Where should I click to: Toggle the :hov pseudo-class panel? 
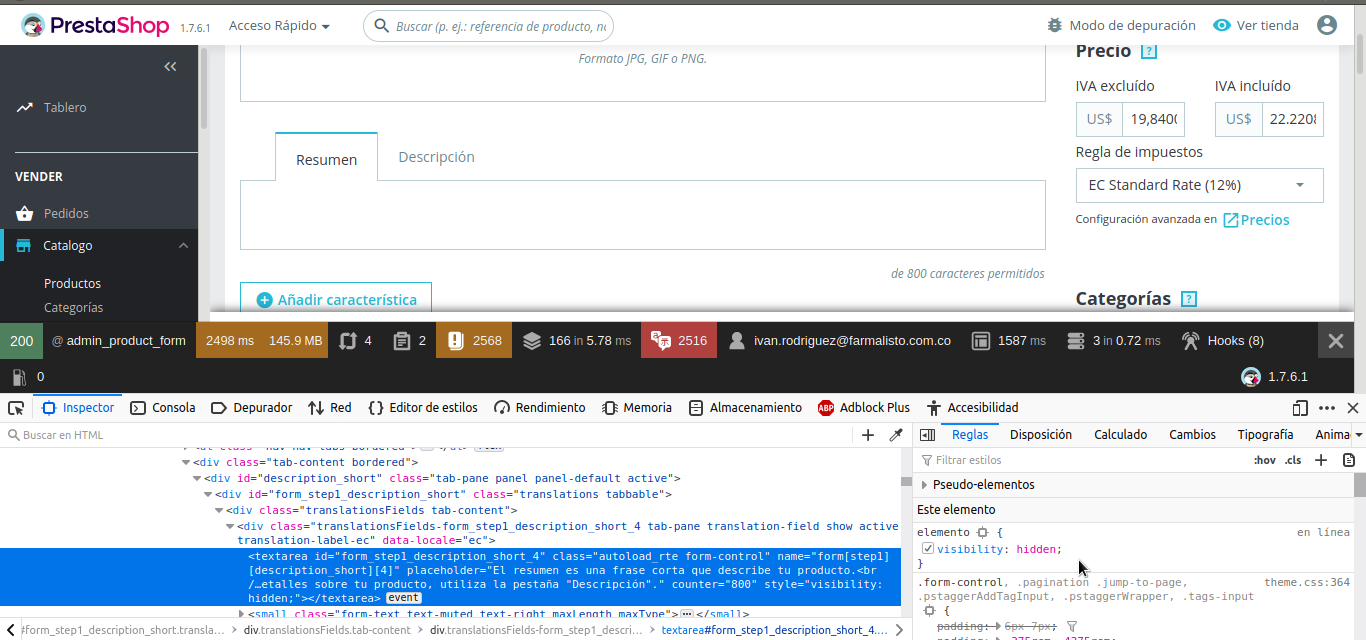[x=1264, y=460]
